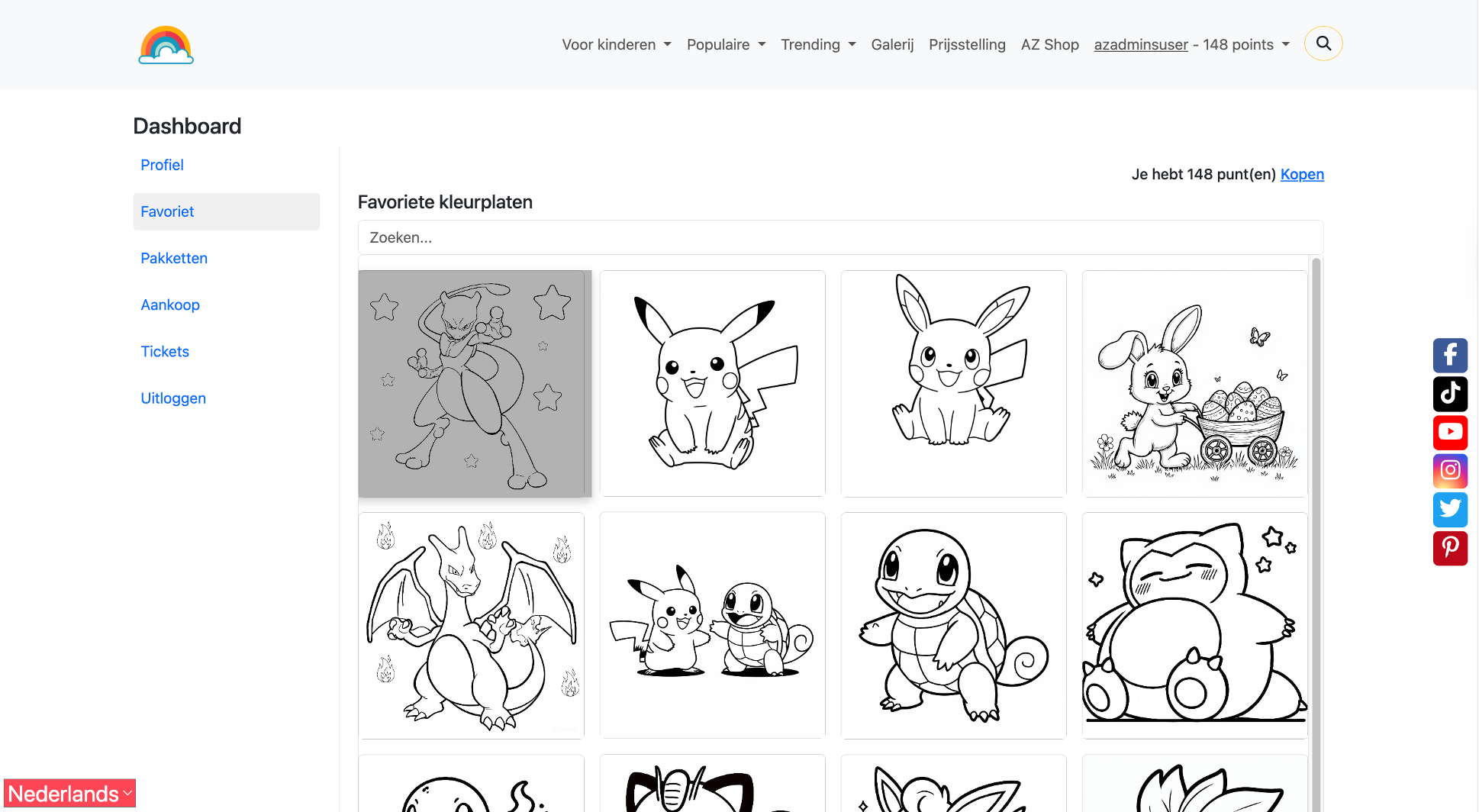This screenshot has width=1479, height=812.
Task: Open the standing Squirtle coloring page
Action: point(953,625)
